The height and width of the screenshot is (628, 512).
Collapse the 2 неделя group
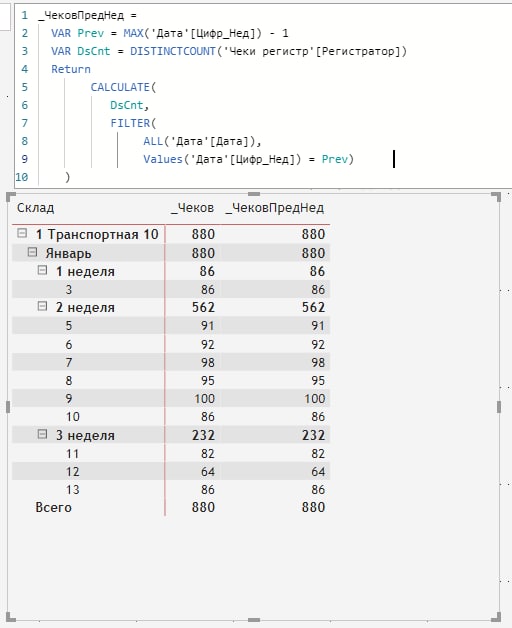click(x=42, y=306)
